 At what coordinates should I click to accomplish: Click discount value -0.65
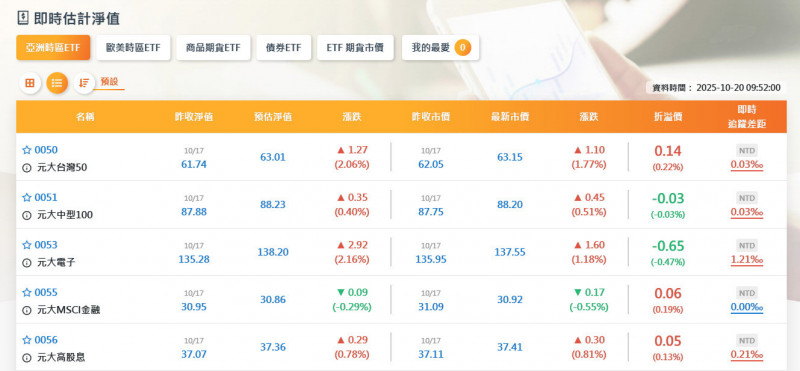pyautogui.click(x=668, y=246)
